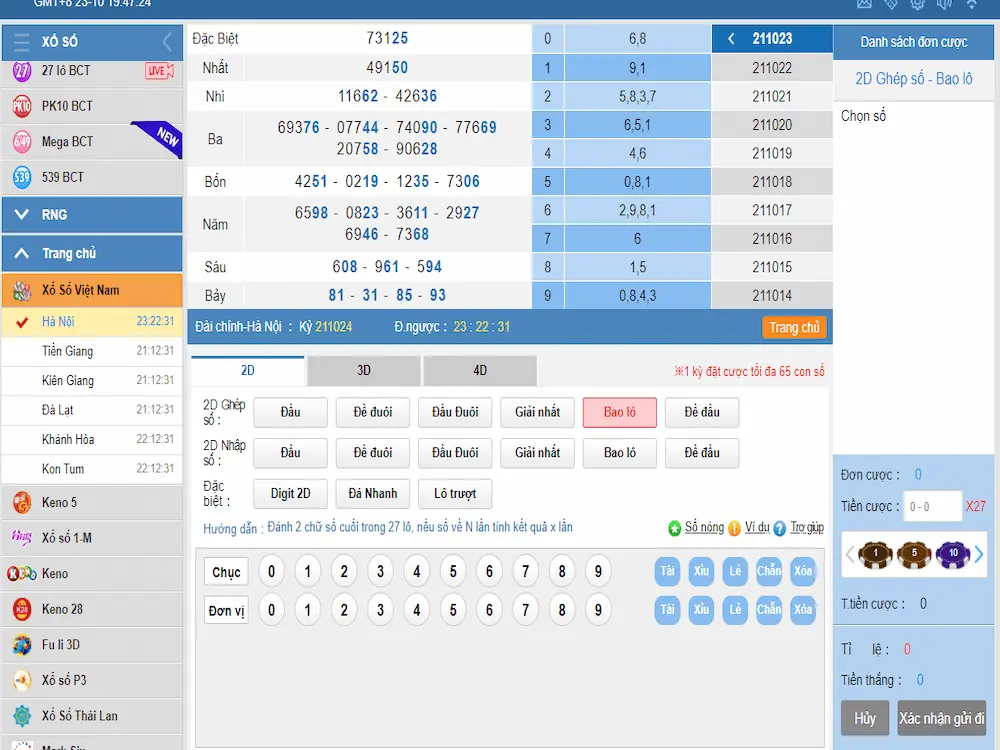1000x750 pixels.
Task: Collapse the sidebar with the left chevron
Action: 167,42
